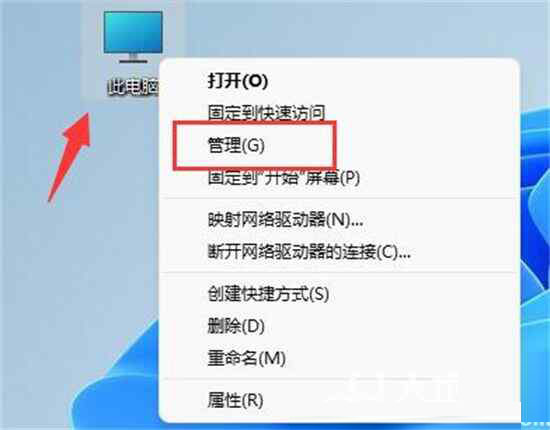Open 属性(R) at the menu bottom
This screenshot has width=550, height=430.
pyautogui.click(x=235, y=400)
